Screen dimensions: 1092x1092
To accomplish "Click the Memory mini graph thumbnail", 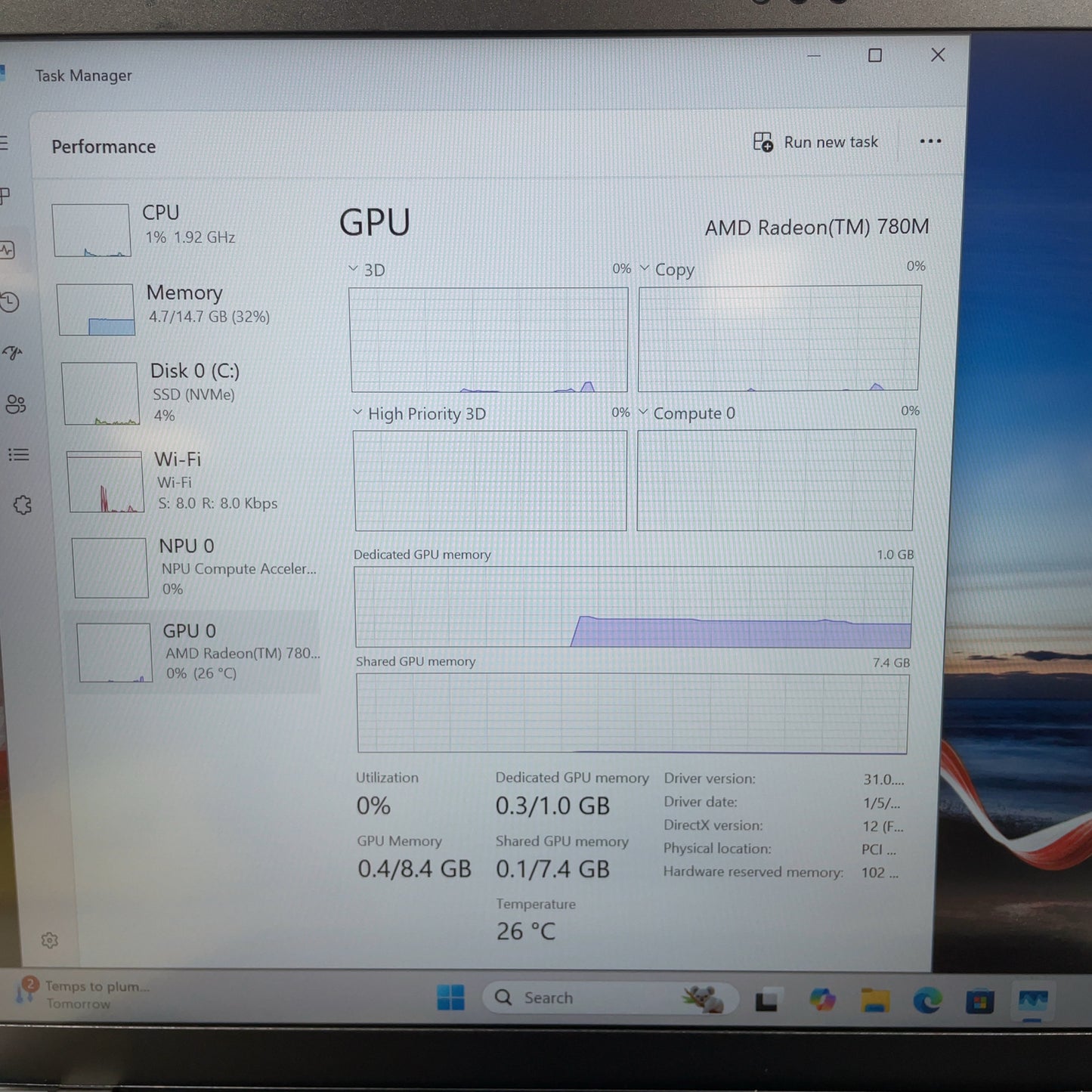I will 96,309.
